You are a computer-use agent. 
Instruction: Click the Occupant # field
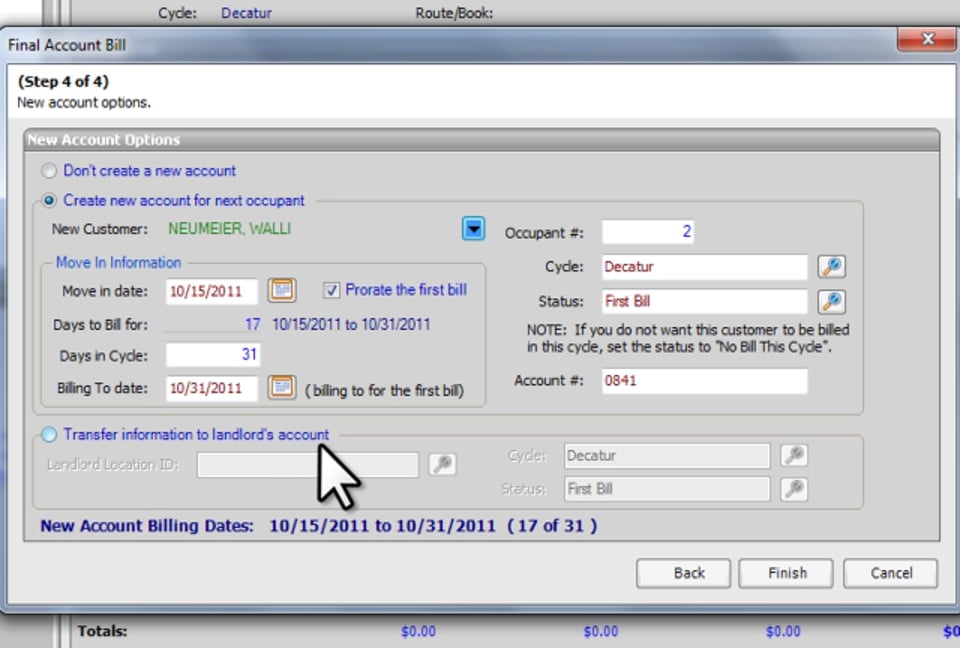(x=648, y=232)
